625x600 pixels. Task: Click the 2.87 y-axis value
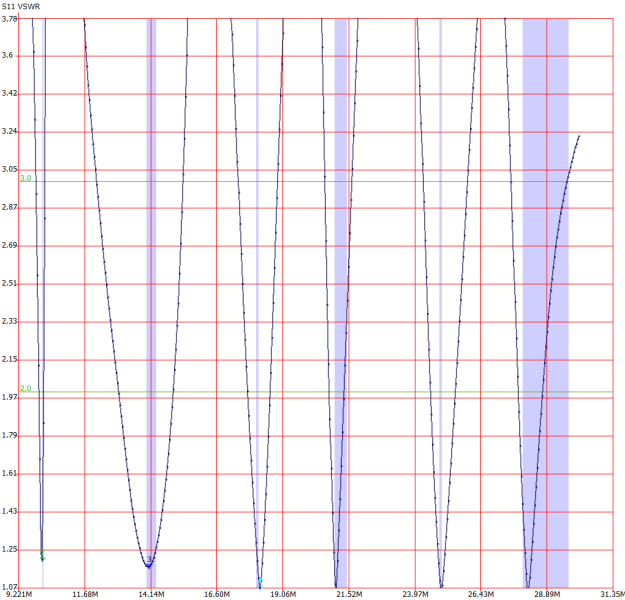[10, 207]
